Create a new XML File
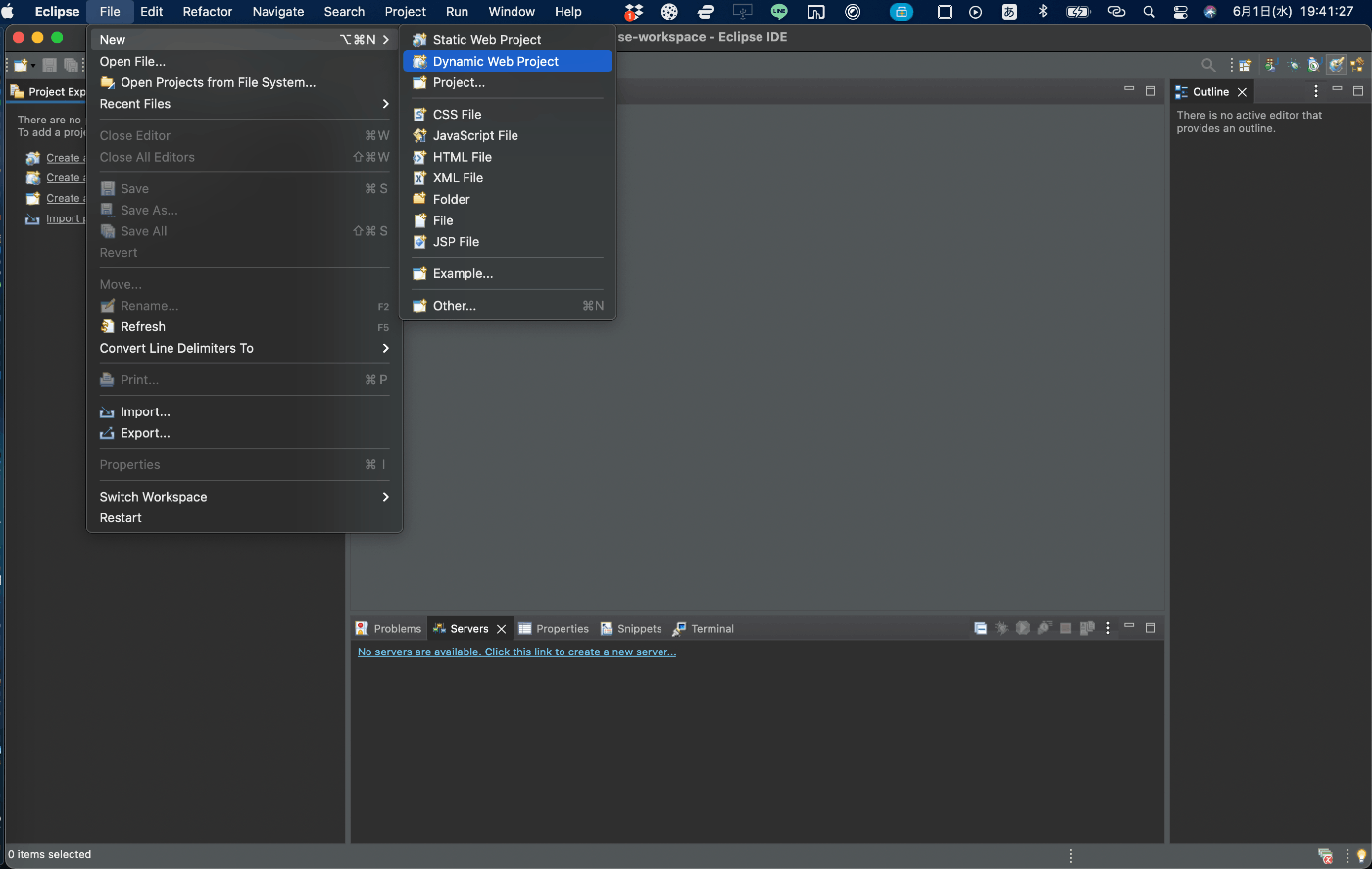 pos(508,178)
